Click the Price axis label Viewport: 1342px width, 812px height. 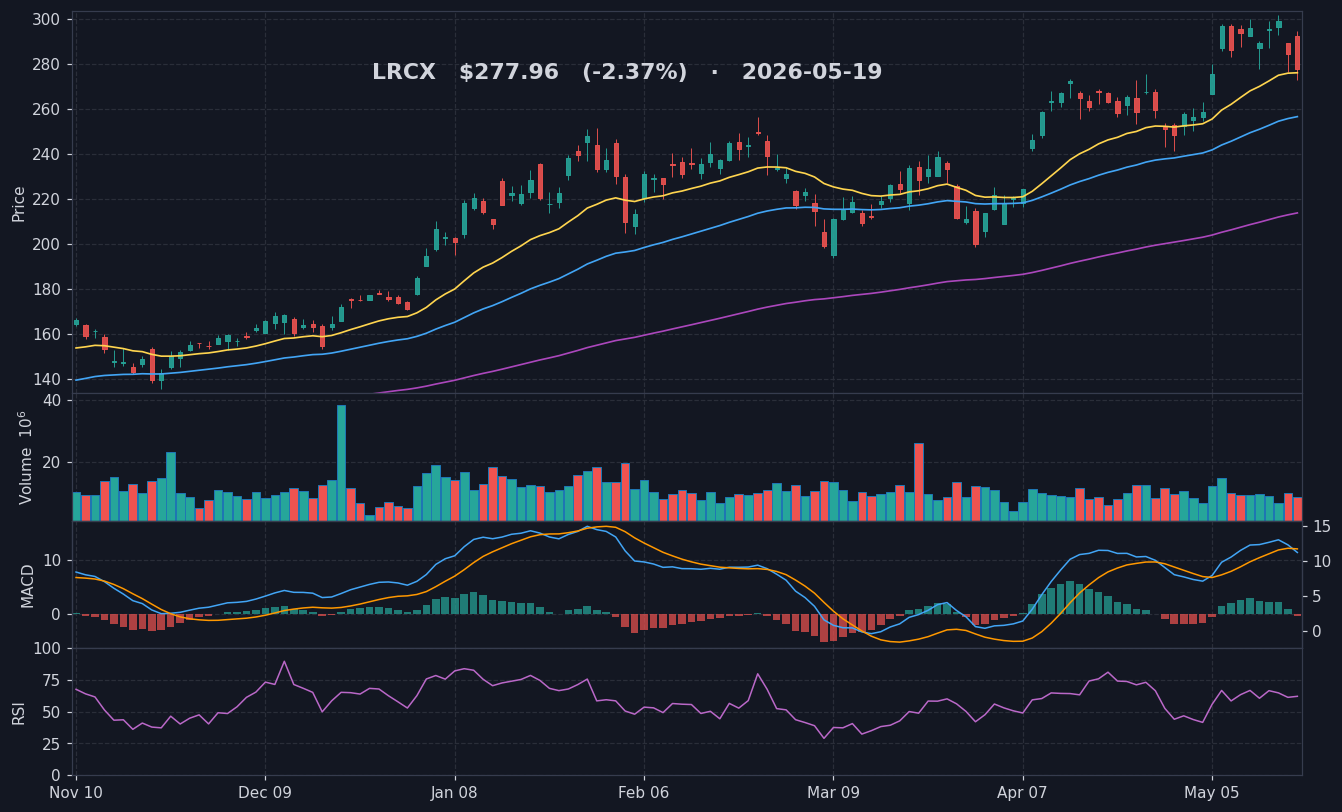click(x=19, y=204)
